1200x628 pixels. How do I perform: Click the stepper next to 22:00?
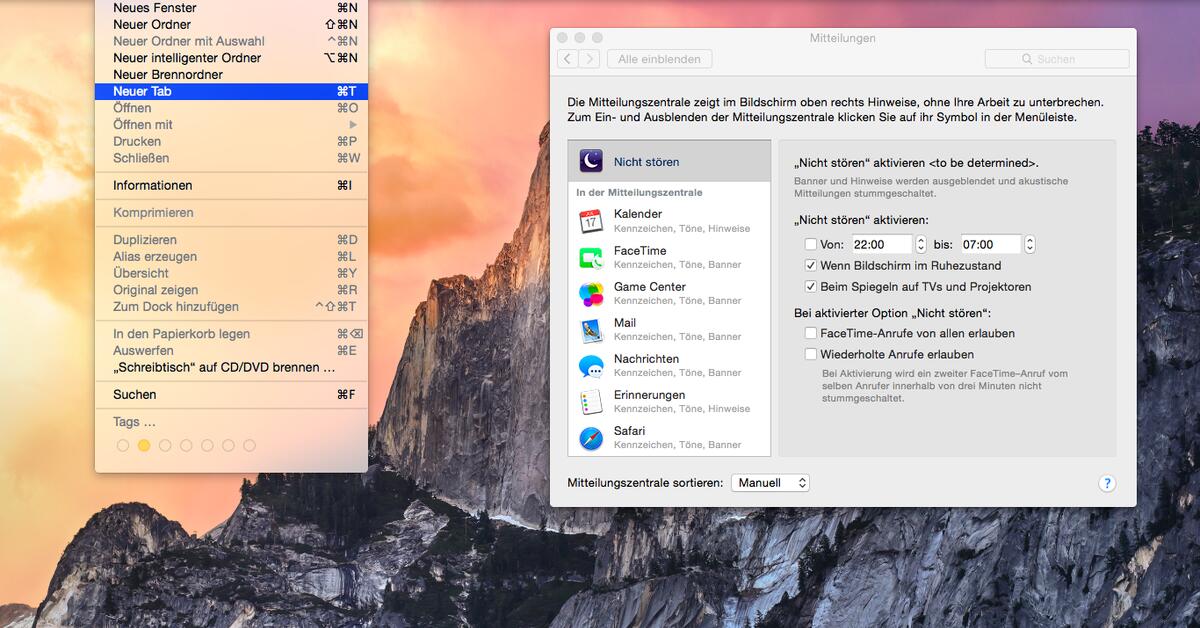(920, 243)
